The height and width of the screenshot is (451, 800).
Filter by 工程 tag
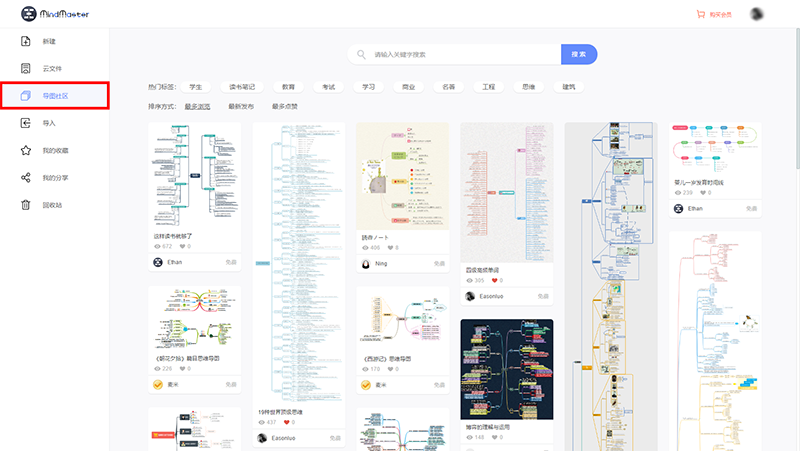click(x=489, y=87)
